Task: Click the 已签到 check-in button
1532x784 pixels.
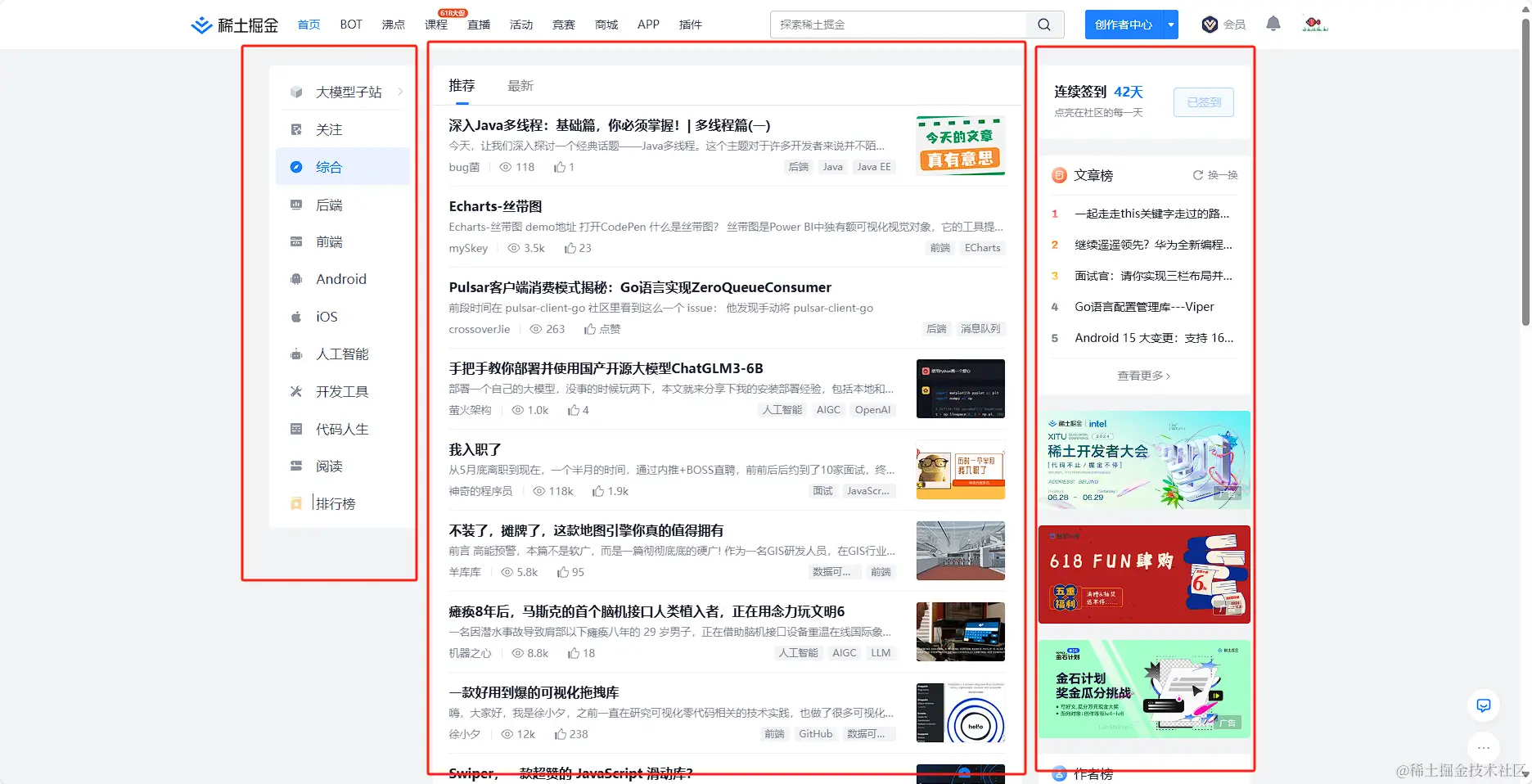Action: pos(1204,102)
